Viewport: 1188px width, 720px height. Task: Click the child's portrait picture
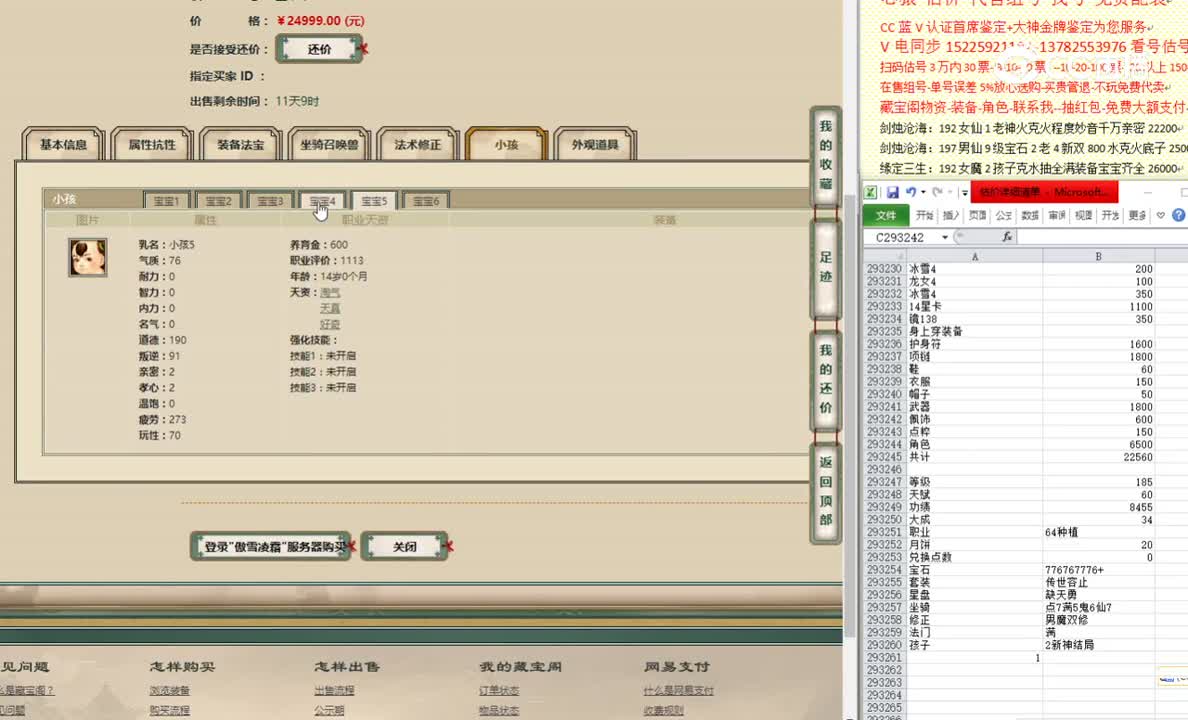(87, 257)
